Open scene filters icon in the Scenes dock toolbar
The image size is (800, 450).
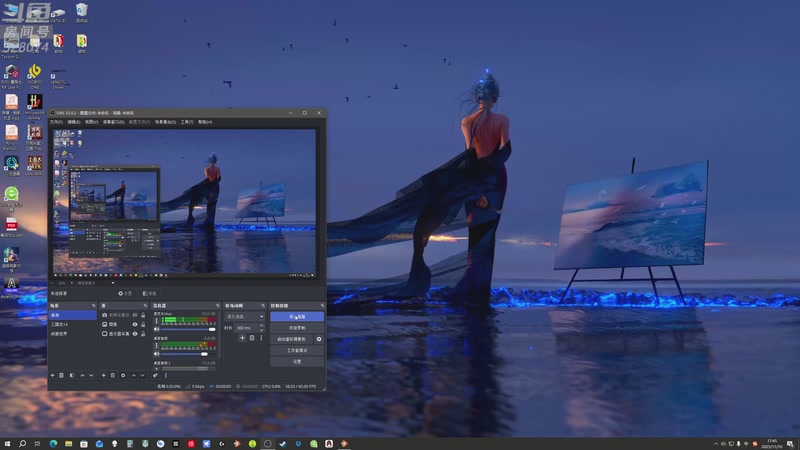click(71, 376)
